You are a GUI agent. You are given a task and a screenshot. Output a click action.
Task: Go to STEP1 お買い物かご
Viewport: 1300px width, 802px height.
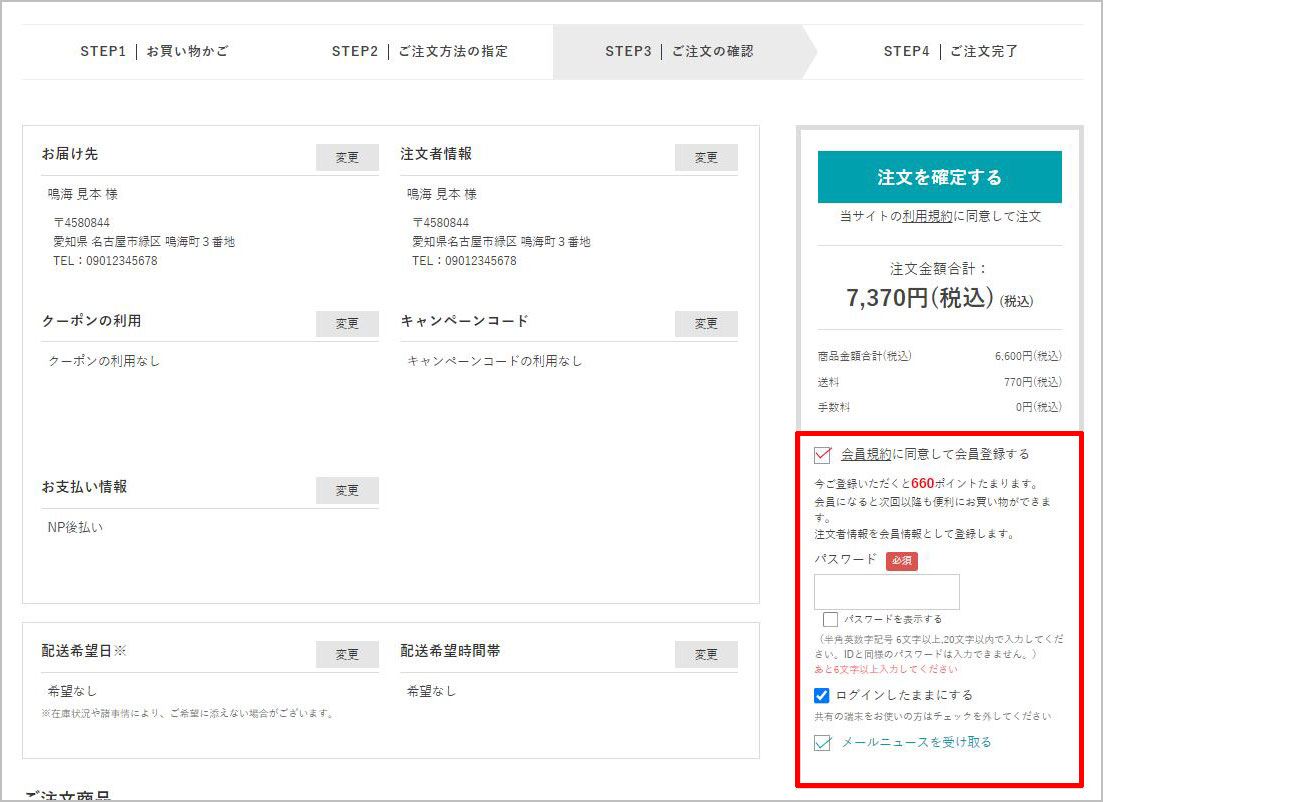click(x=154, y=51)
